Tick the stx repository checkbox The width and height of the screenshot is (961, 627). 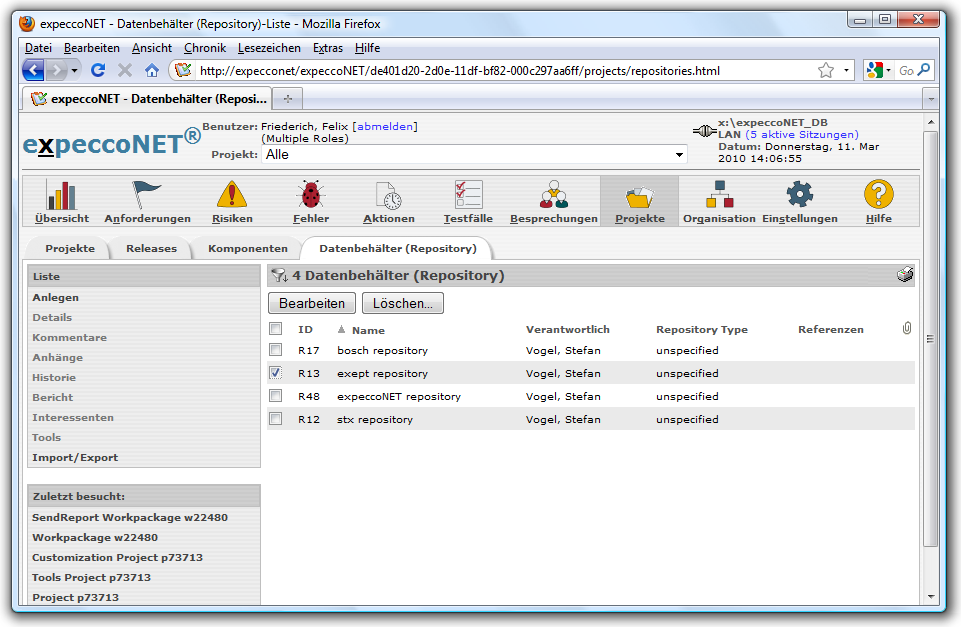[x=276, y=419]
